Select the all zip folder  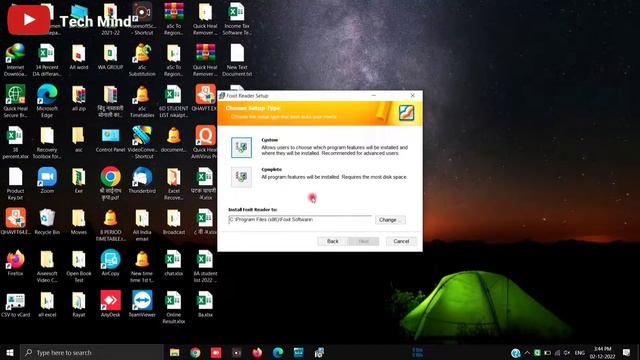click(x=79, y=98)
